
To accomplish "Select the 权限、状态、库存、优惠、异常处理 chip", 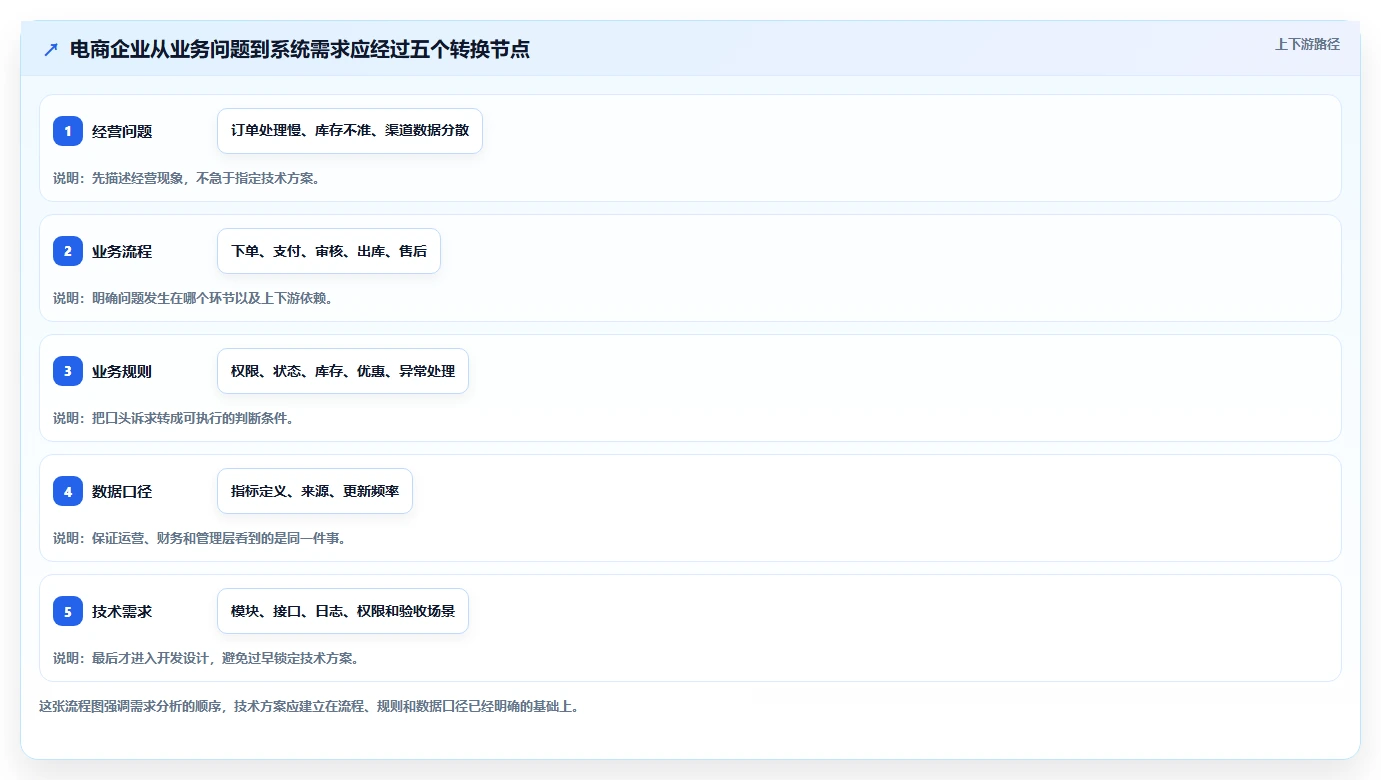I will coord(343,371).
